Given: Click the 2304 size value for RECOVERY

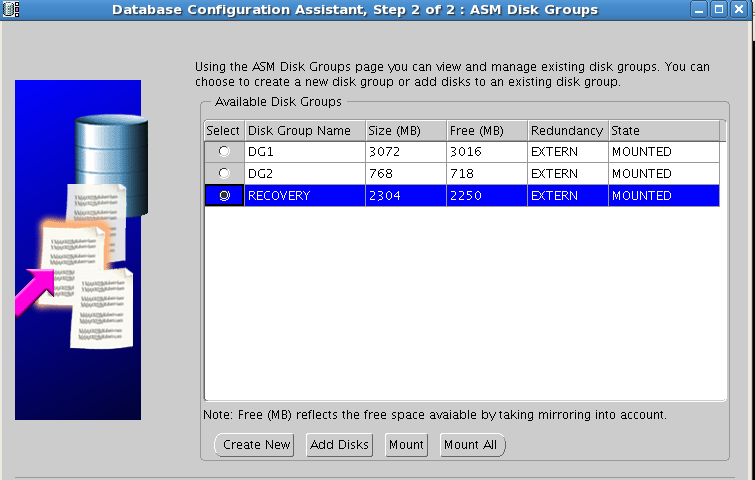Looking at the screenshot, I should 406,195.
